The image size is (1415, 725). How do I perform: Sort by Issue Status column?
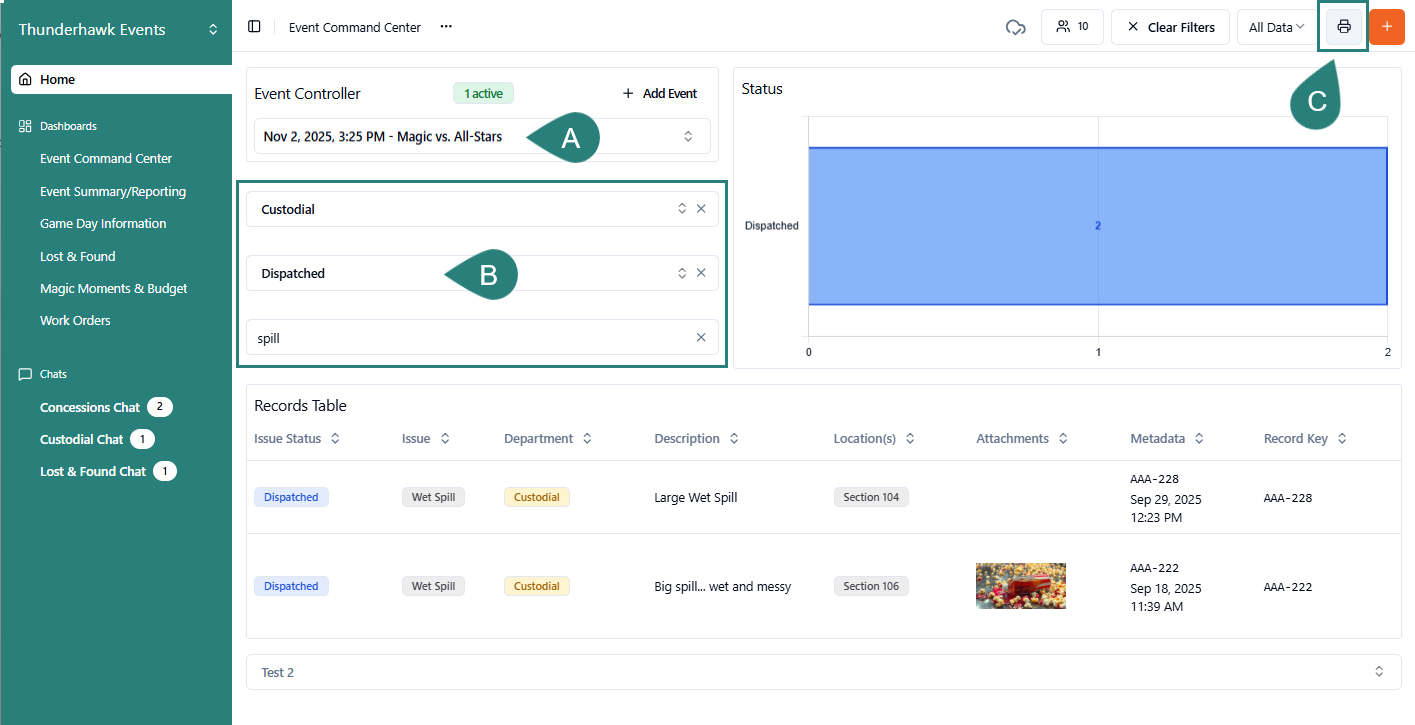(335, 439)
